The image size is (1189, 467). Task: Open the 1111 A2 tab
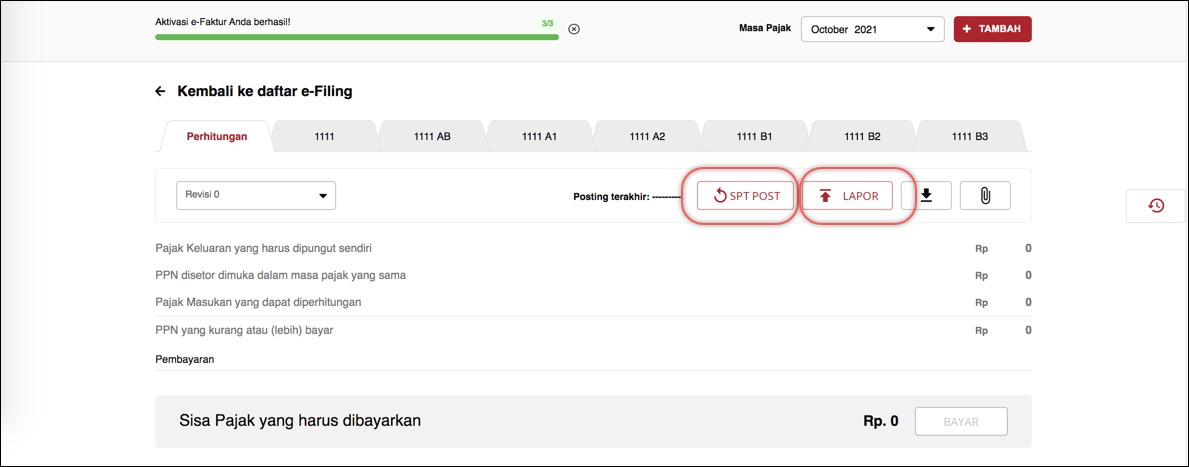click(x=647, y=136)
